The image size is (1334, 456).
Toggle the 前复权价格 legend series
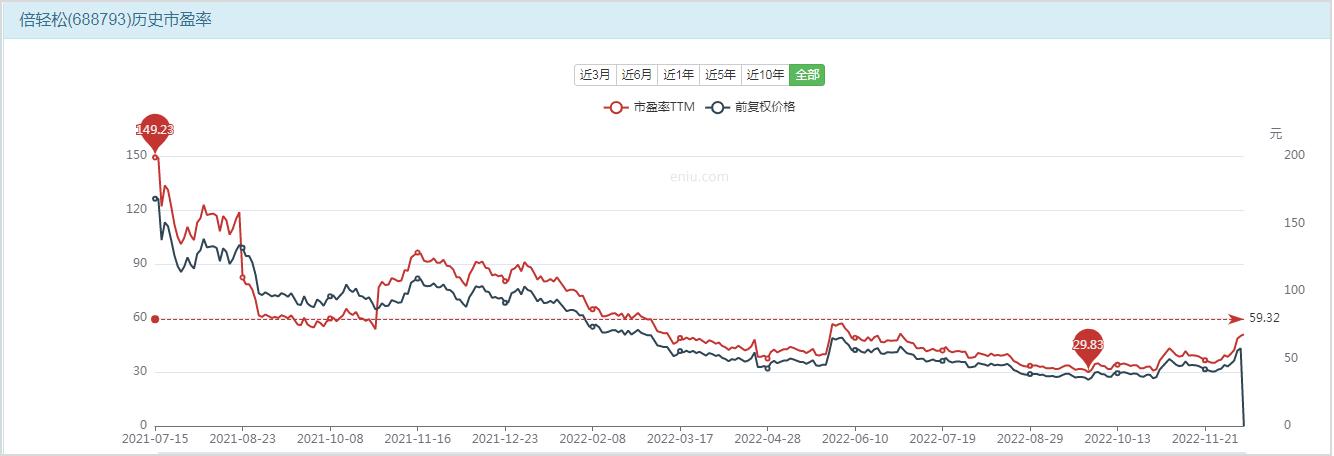pyautogui.click(x=750, y=107)
